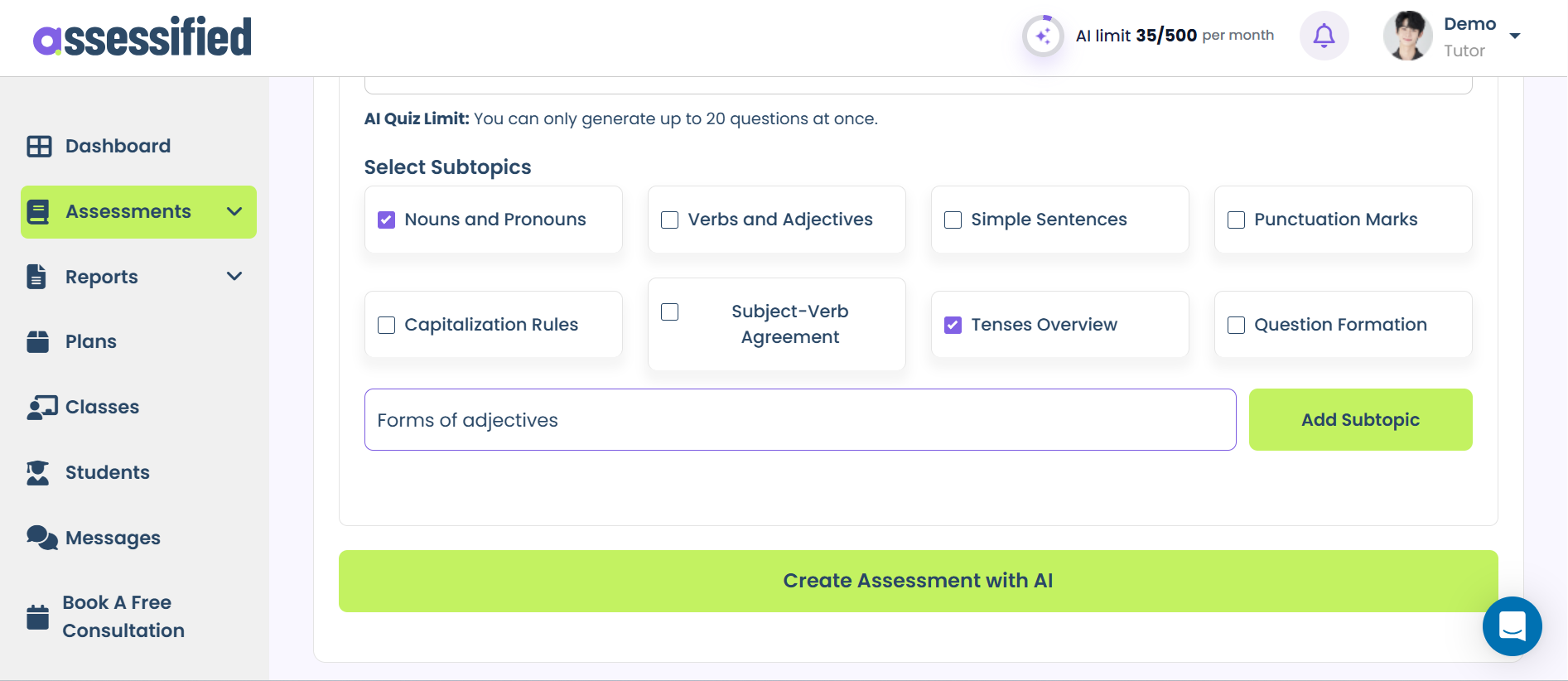Uncheck the Nouns and Pronouns checkbox
Viewport: 1568px width, 681px height.
click(x=386, y=220)
